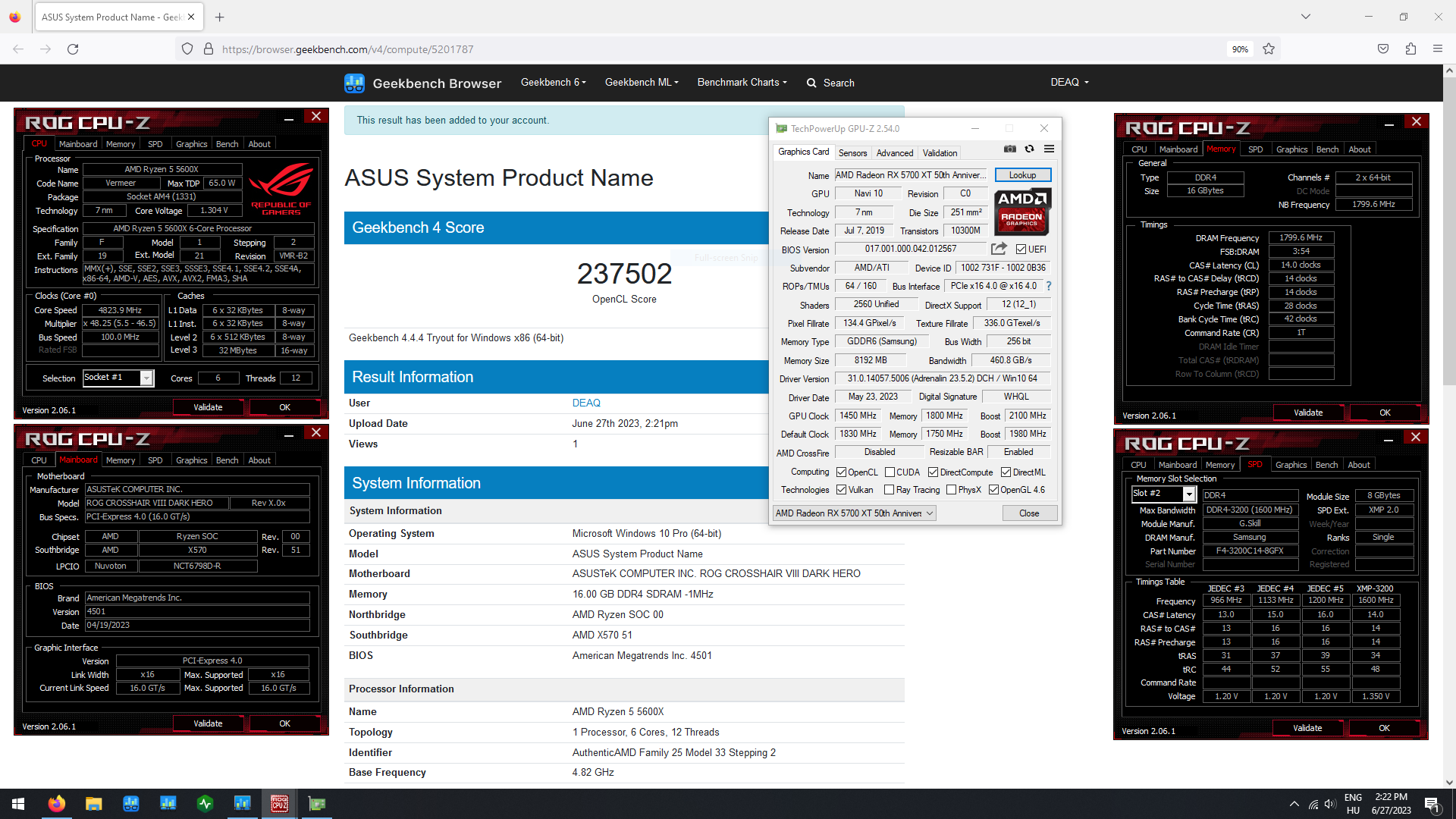Click the Firefox forward arrow
The height and width of the screenshot is (819, 1456).
(45, 49)
